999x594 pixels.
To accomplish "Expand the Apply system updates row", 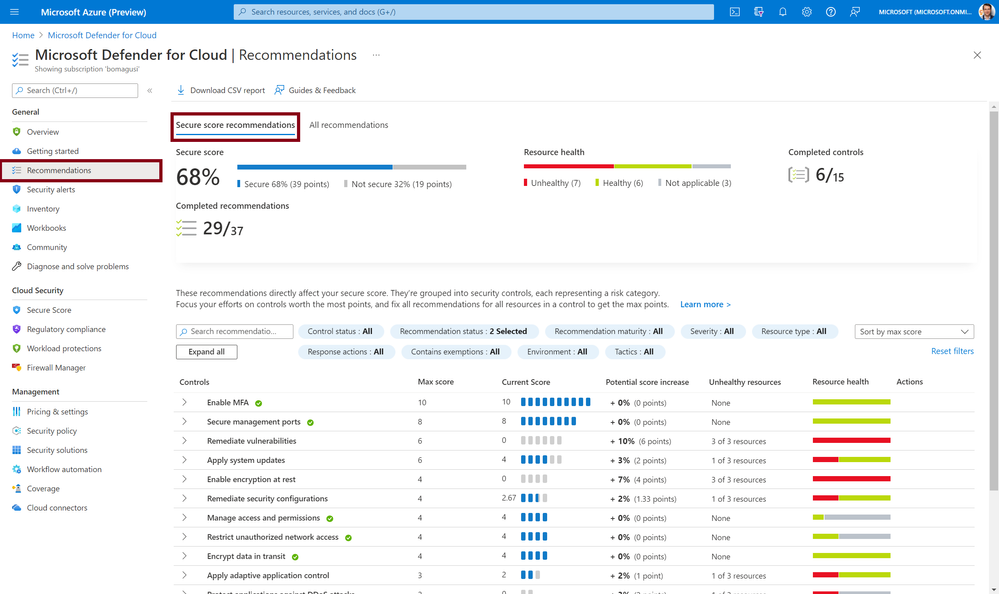I will tap(184, 460).
